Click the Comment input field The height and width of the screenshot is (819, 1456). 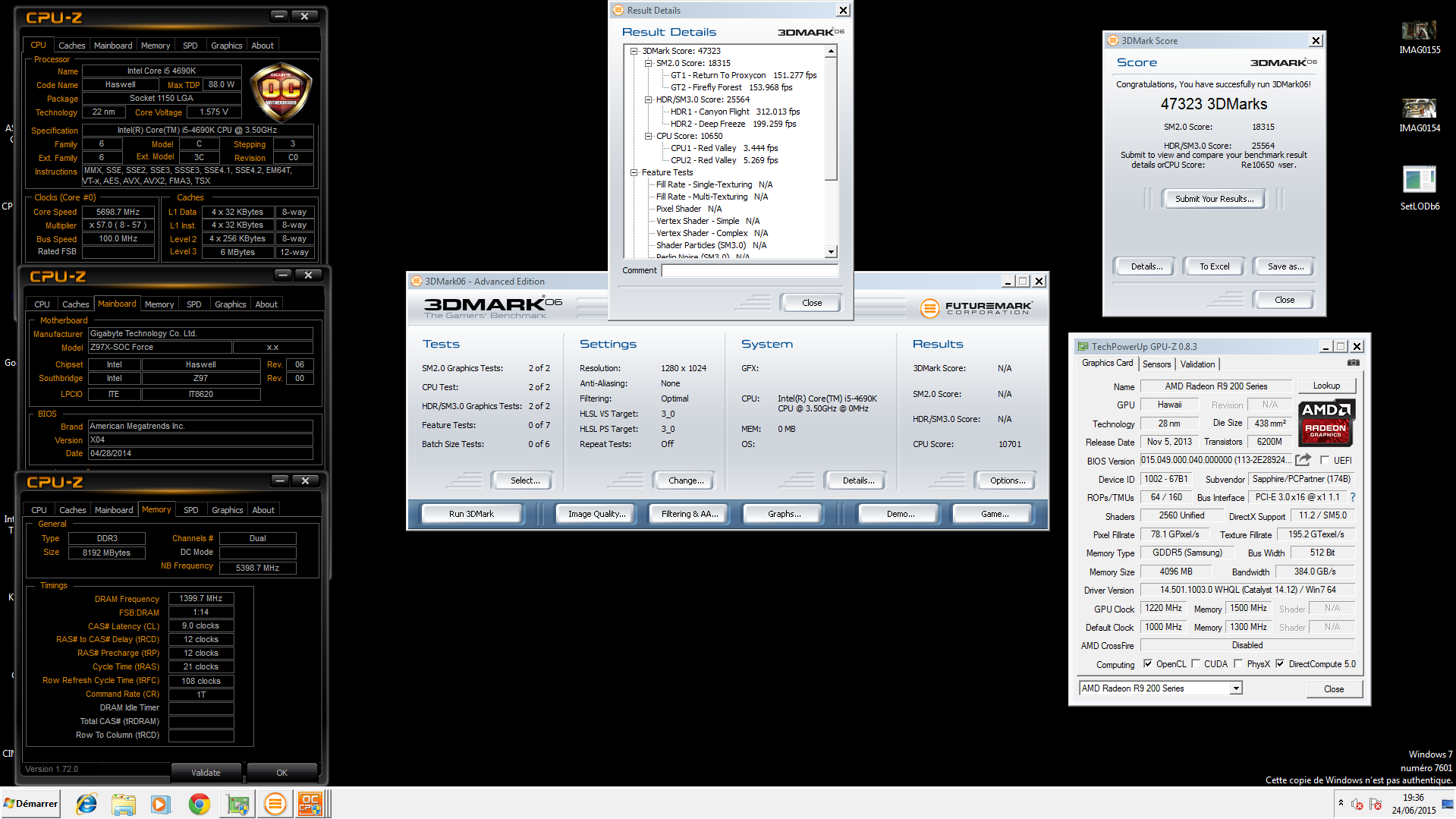tap(750, 271)
